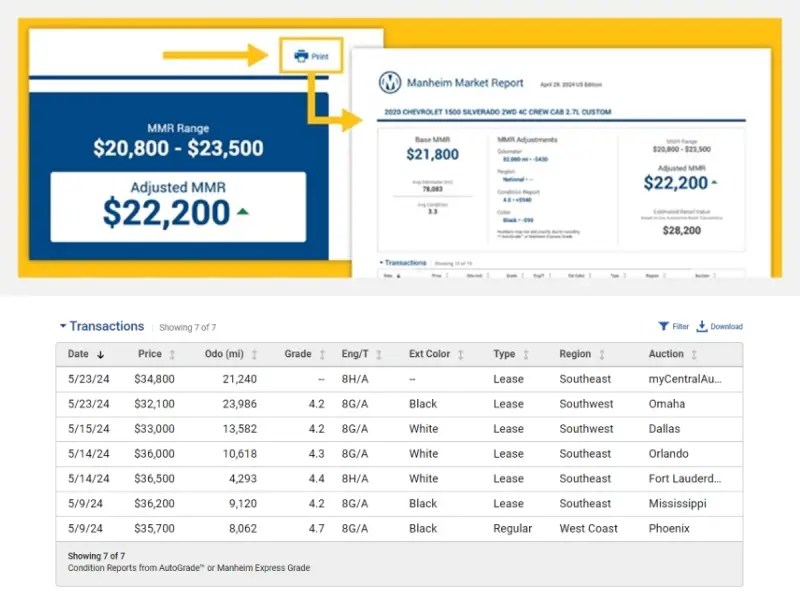Select the Omaha auction transaction row
This screenshot has width=800, height=600.
point(399,404)
